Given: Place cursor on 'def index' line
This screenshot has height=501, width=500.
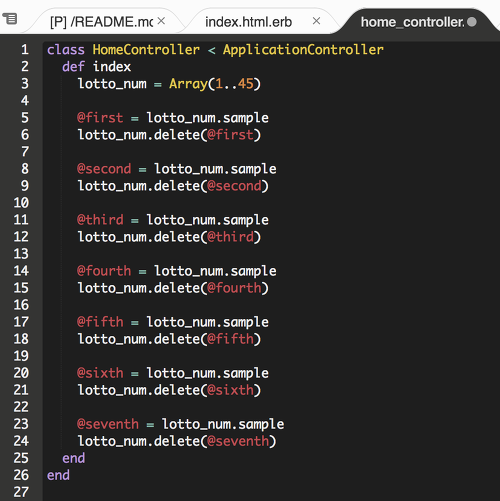Looking at the screenshot, I should pos(97,67).
